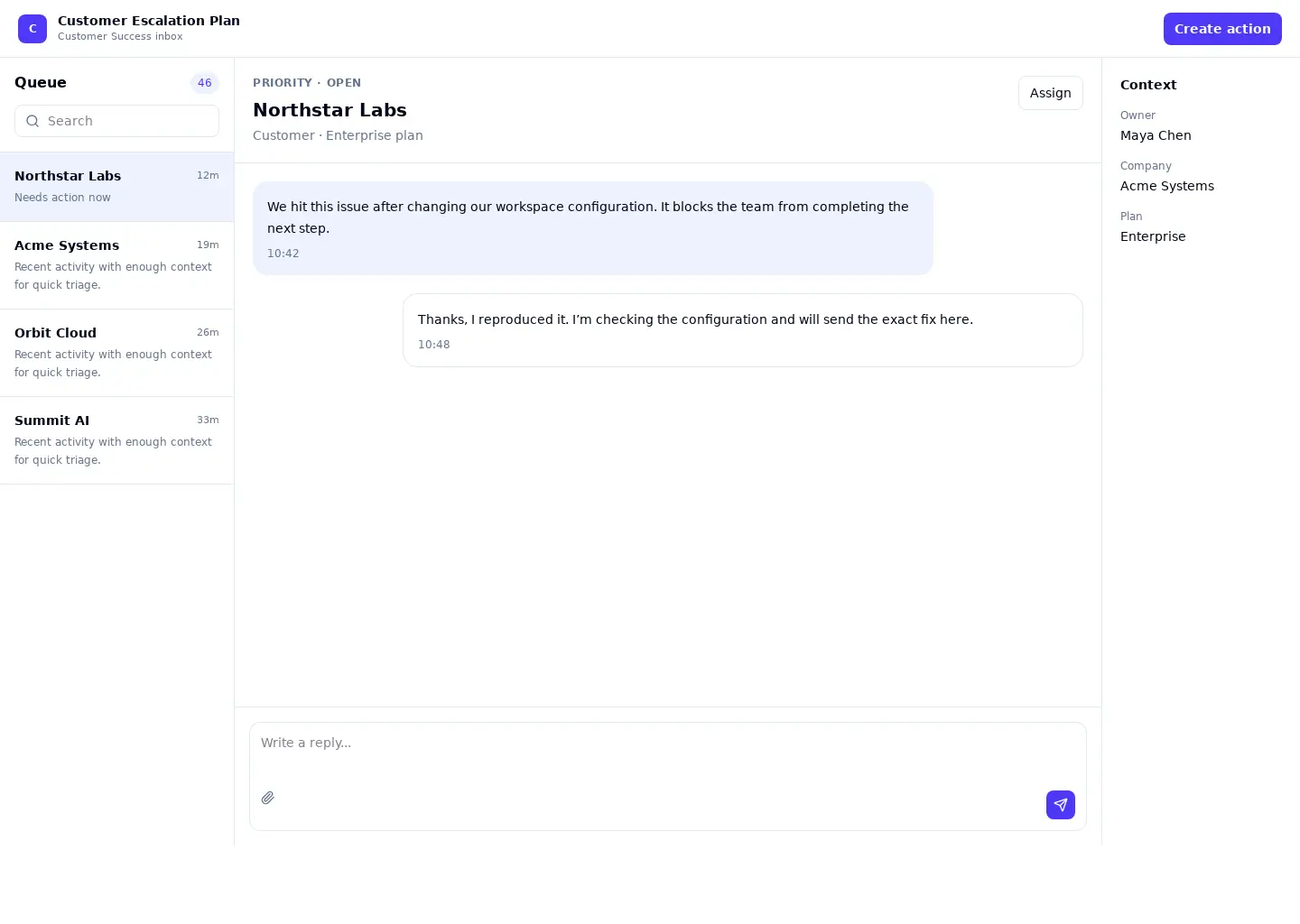This screenshot has height=924, width=1300.
Task: Click the Enterprise plan value in Context
Action: point(1153,236)
